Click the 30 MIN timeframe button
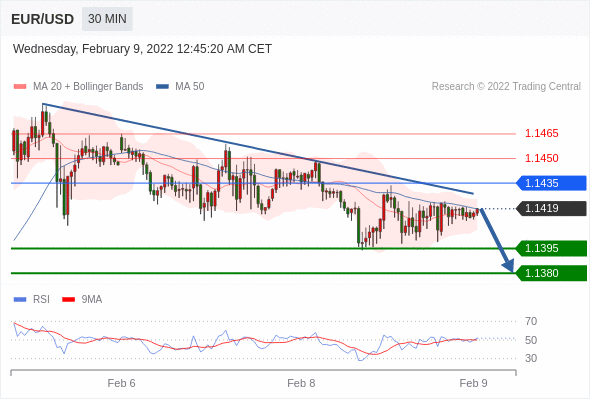The image size is (590, 400). tap(107, 19)
